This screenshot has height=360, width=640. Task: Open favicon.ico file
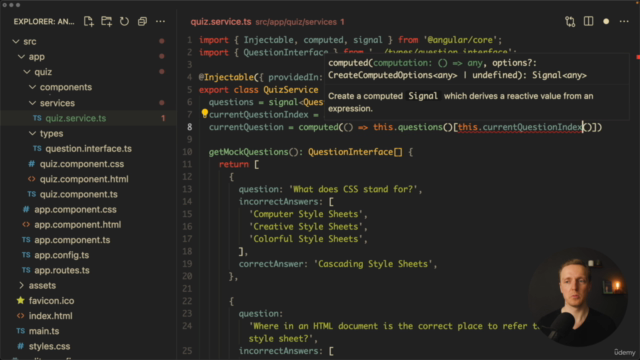[51, 301]
